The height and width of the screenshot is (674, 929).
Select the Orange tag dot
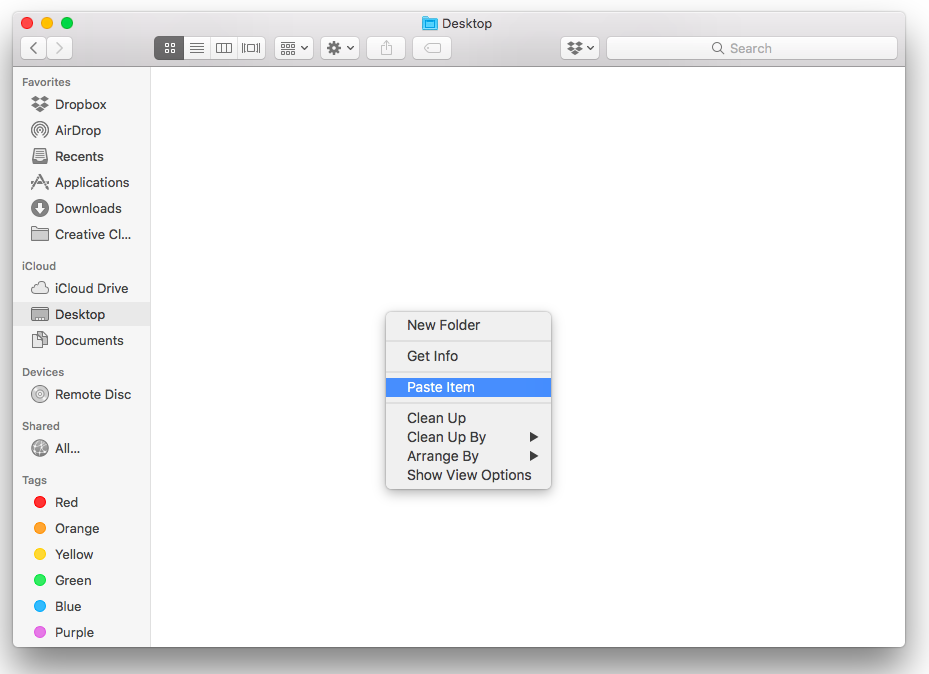tap(40, 528)
